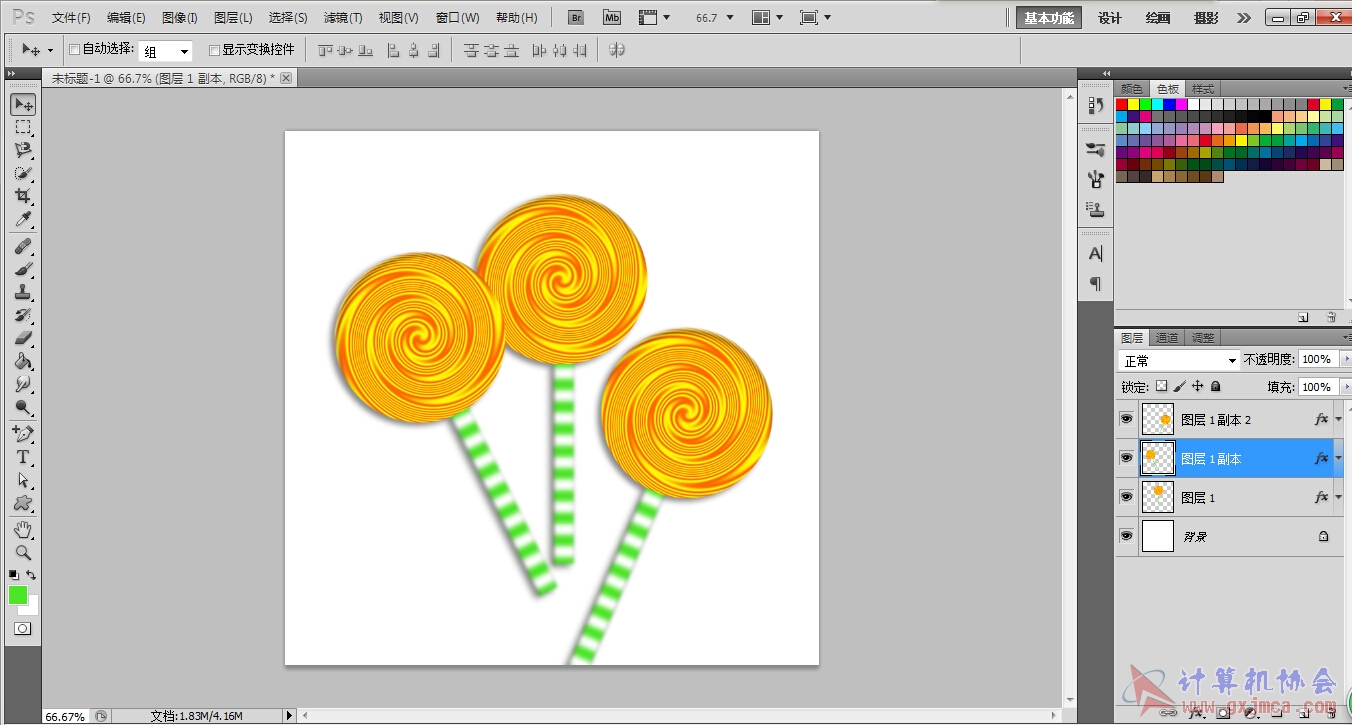Pick the red swatch in the 色板 panel
Viewport: 1352px width, 725px height.
point(1122,105)
